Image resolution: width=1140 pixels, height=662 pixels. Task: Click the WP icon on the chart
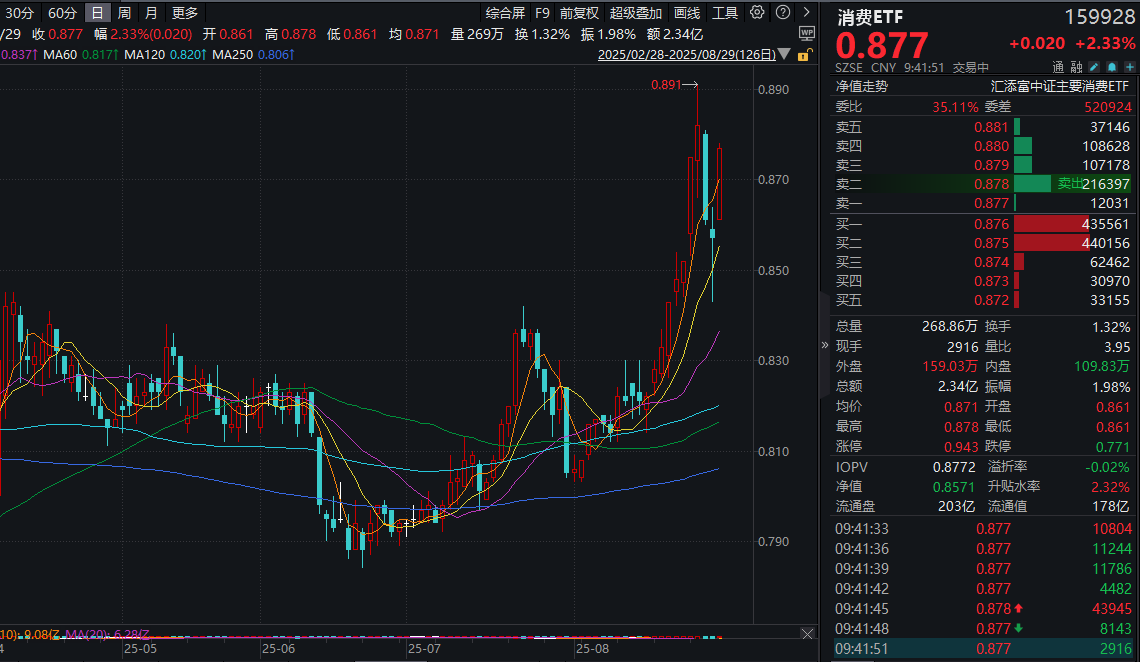tap(807, 33)
